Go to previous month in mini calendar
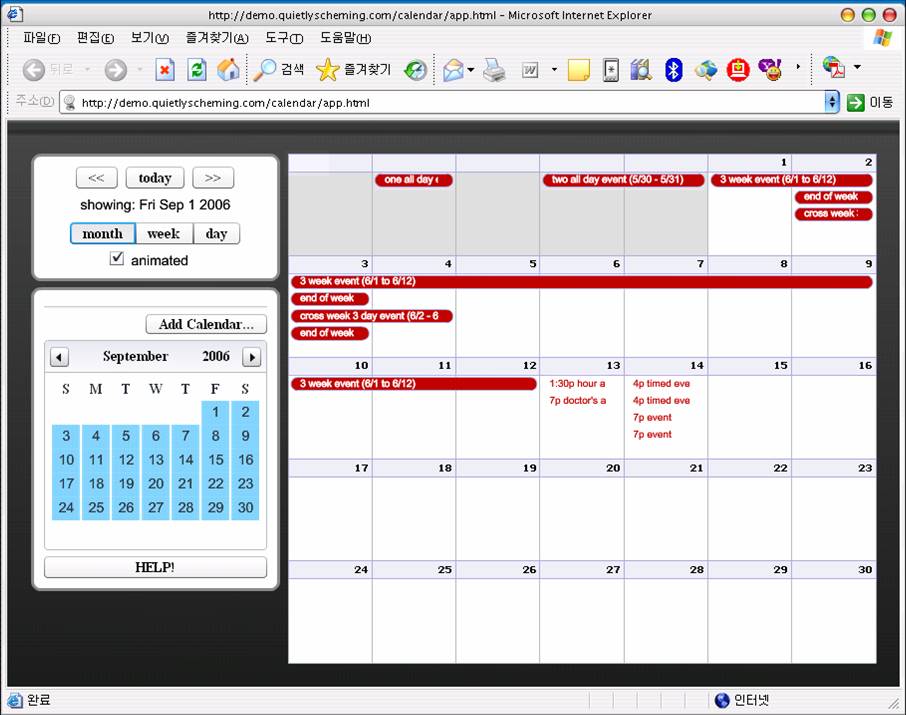Viewport: 906px width, 715px height. [59, 357]
